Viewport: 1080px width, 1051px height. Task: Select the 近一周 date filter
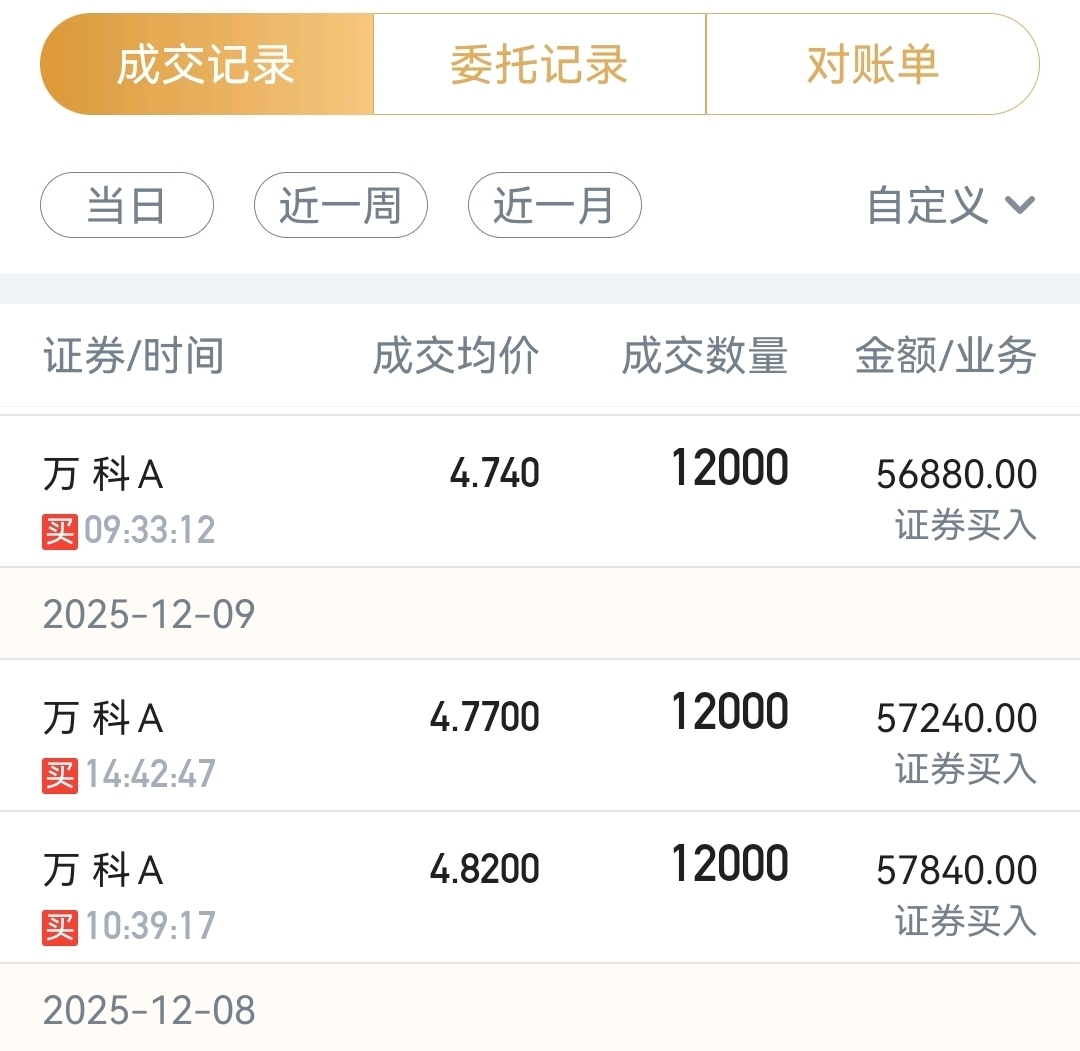tap(341, 205)
